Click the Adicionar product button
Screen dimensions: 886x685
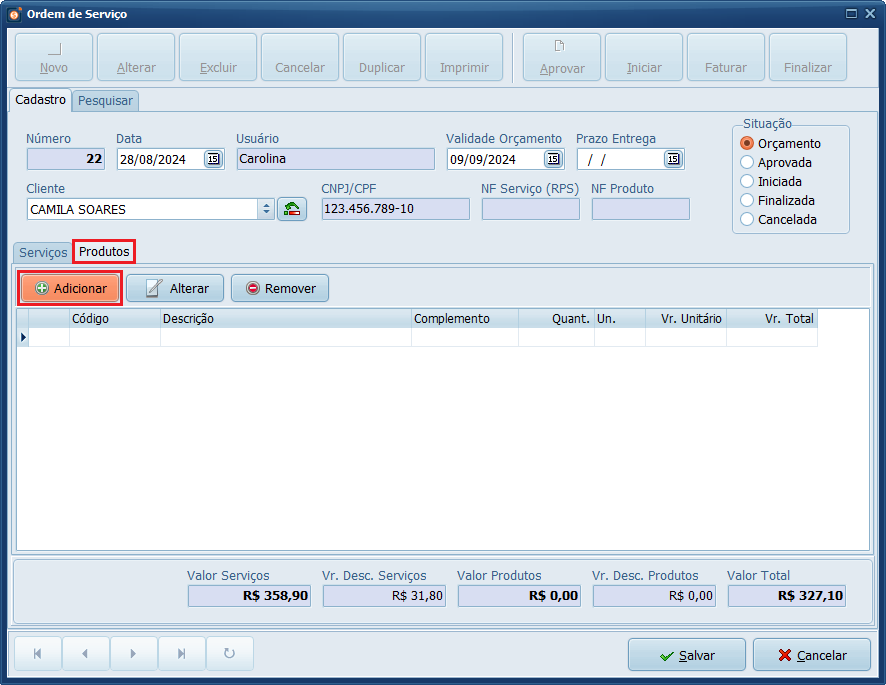70,288
